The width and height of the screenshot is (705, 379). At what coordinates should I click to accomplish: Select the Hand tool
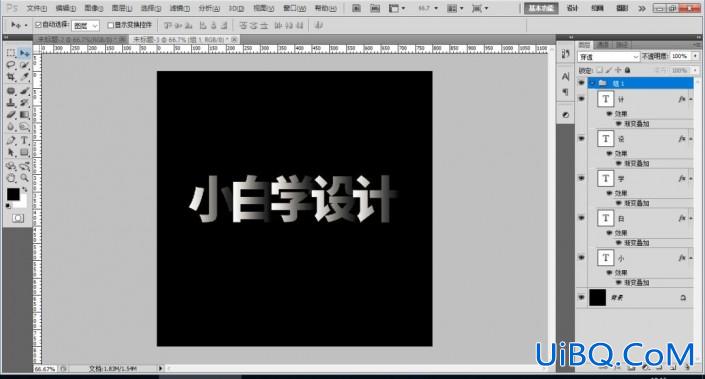pos(11,178)
